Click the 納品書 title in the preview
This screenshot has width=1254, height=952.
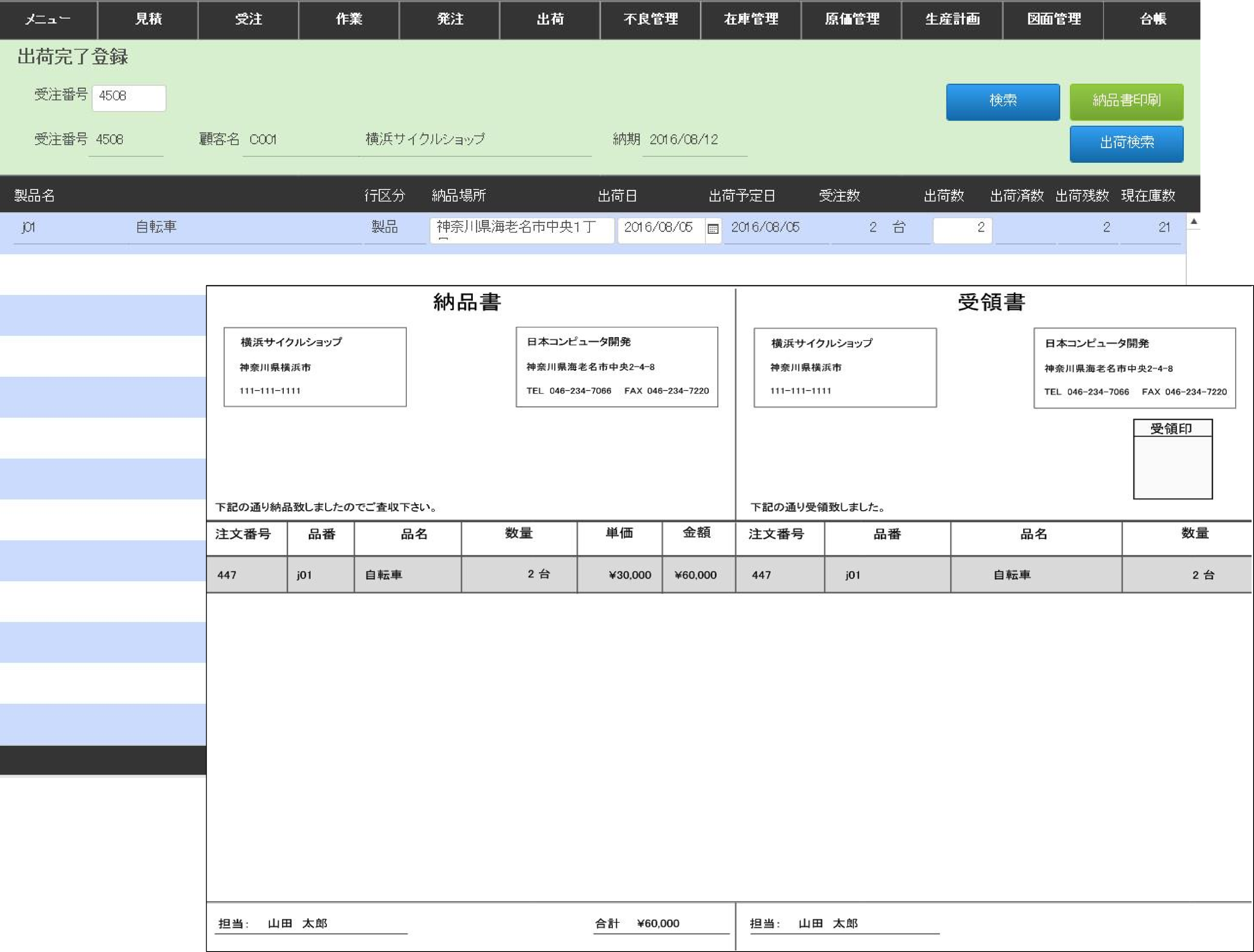tap(467, 303)
